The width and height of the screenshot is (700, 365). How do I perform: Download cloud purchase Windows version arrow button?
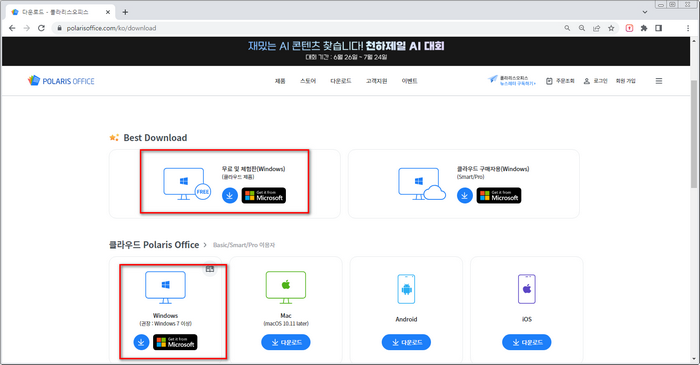coord(465,195)
